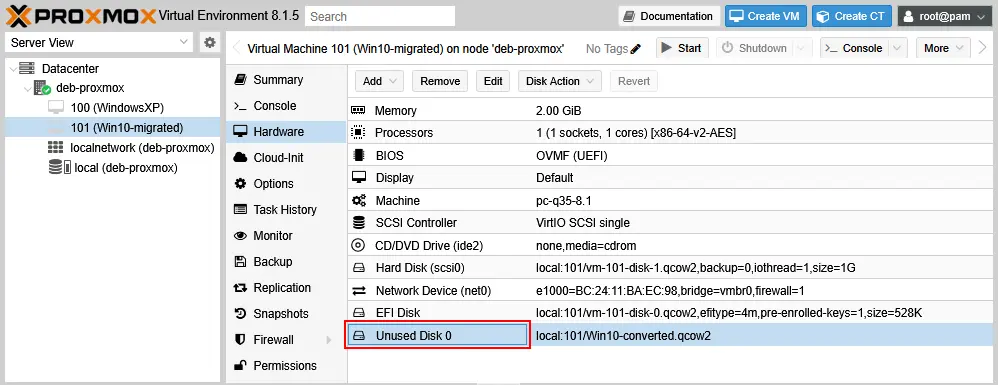Select 100 (WindowsXP) in the tree

(113, 108)
